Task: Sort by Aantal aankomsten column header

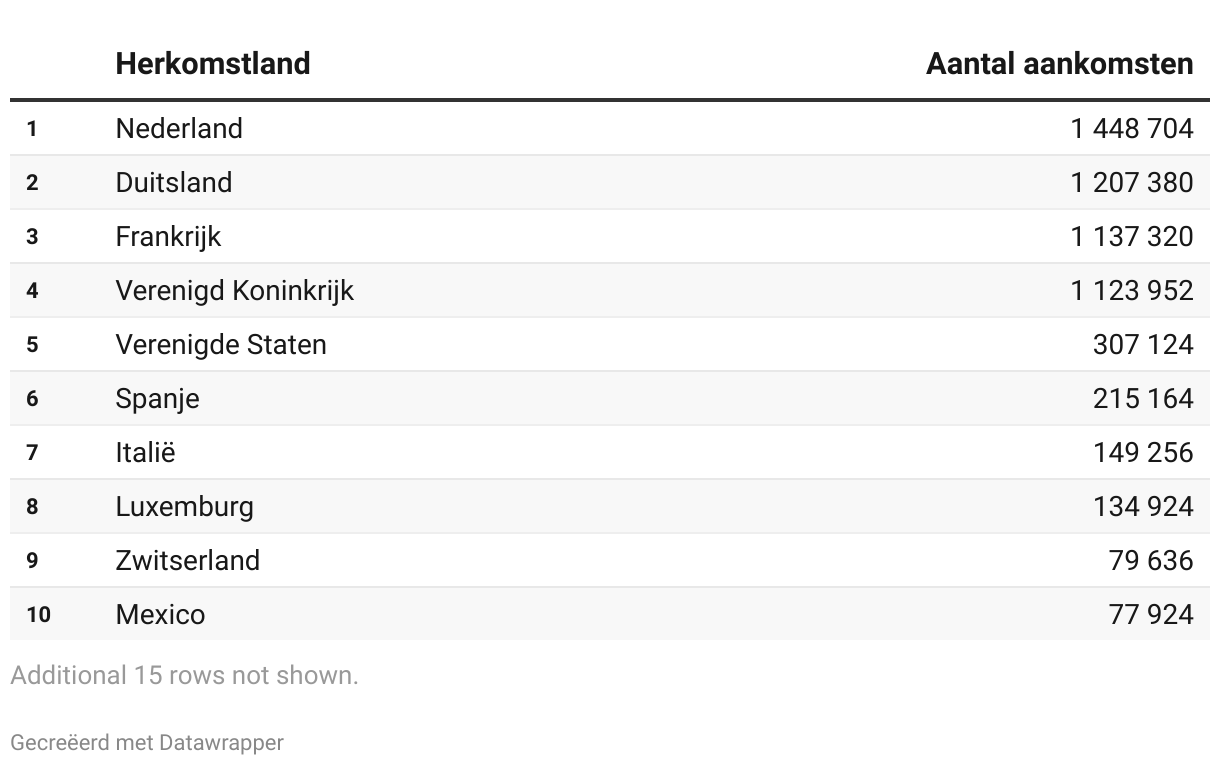Action: click(x=1059, y=64)
